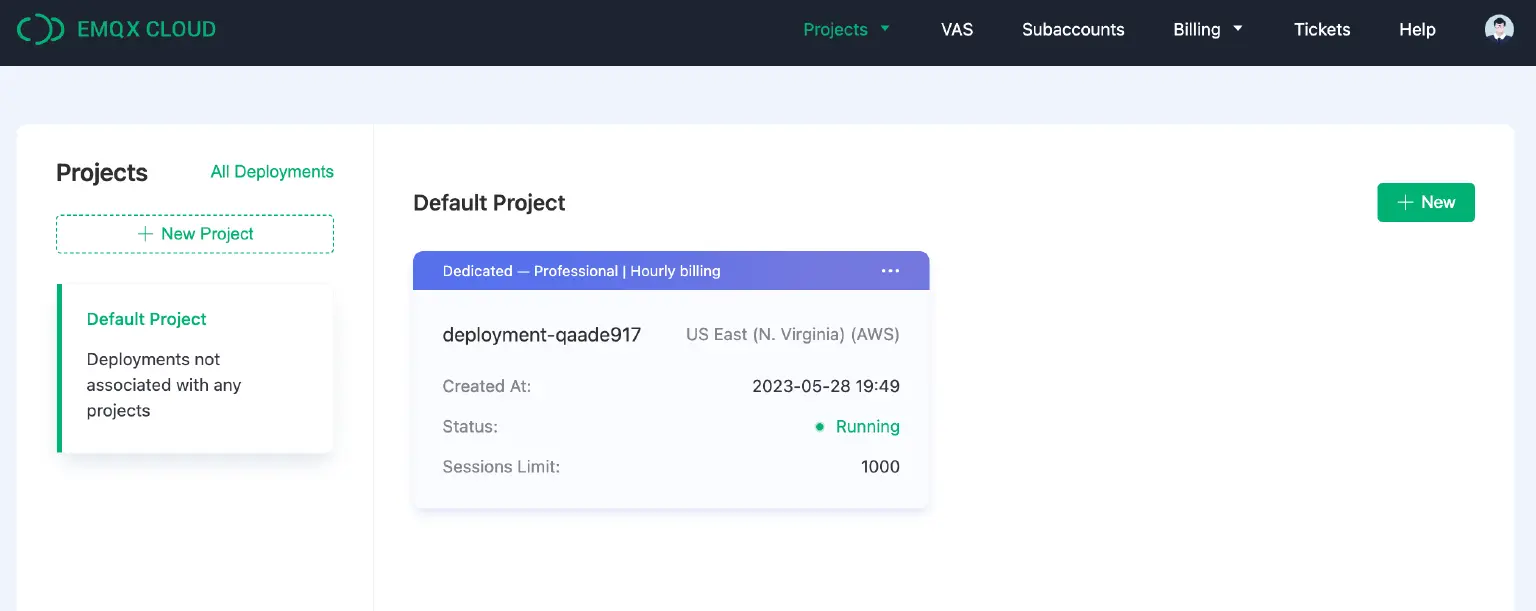
Task: Click the green New deployment button
Action: point(1425,202)
